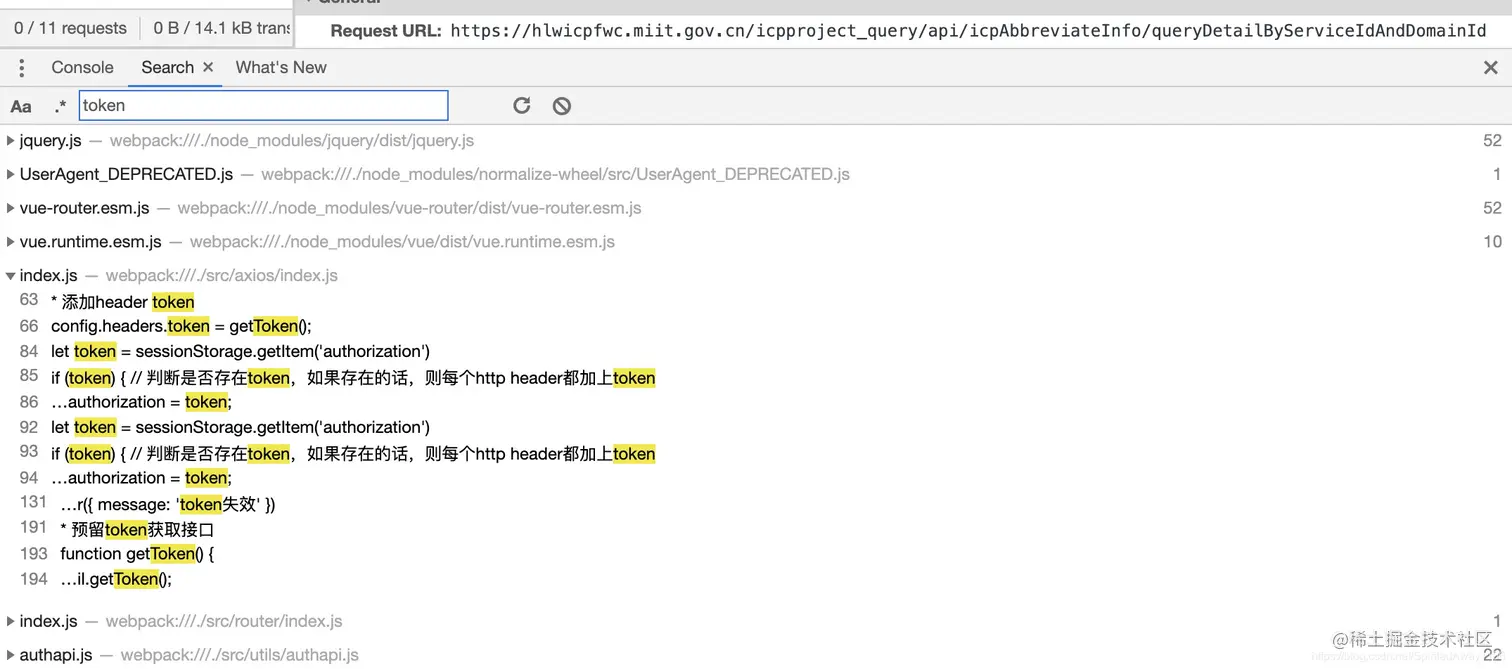Open the DevTools three-dot menu
Screen dimensions: 1512x669
(21, 67)
